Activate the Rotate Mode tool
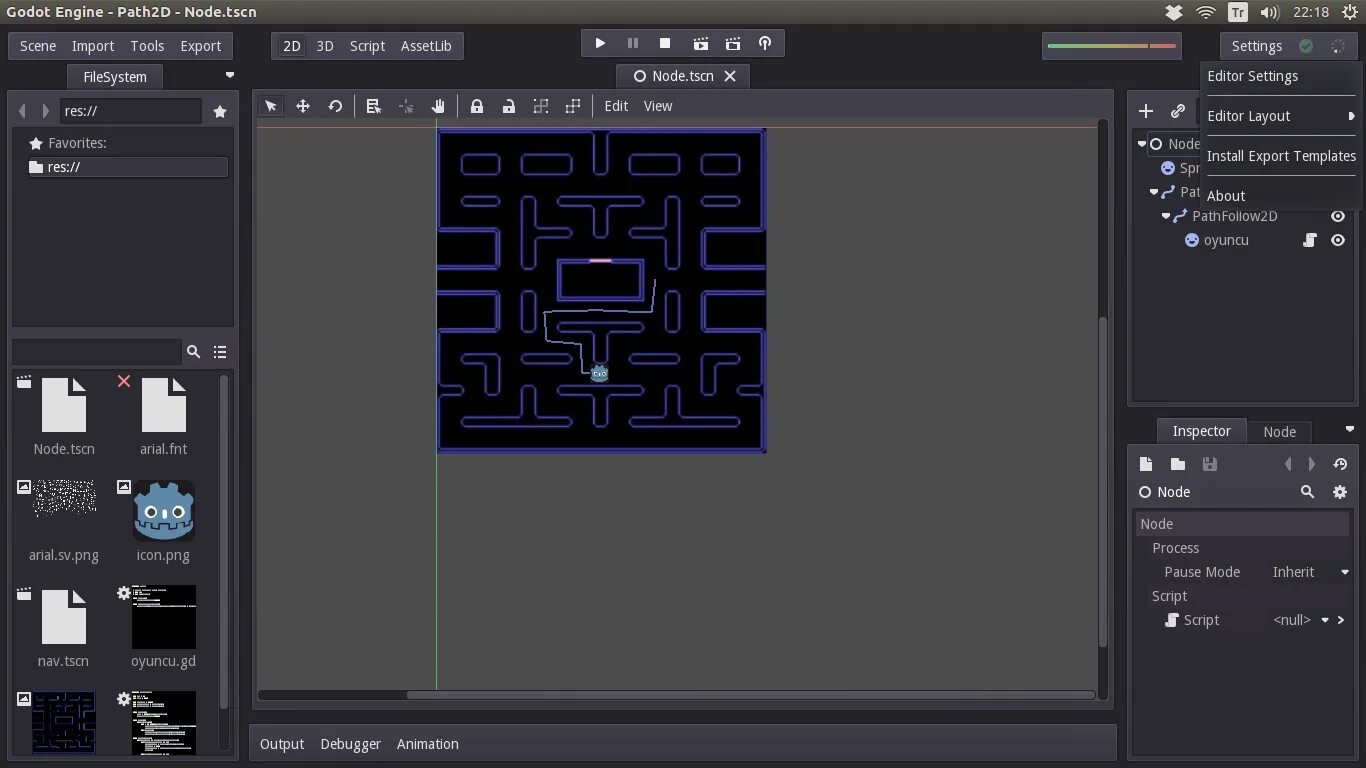1366x768 pixels. 335,106
